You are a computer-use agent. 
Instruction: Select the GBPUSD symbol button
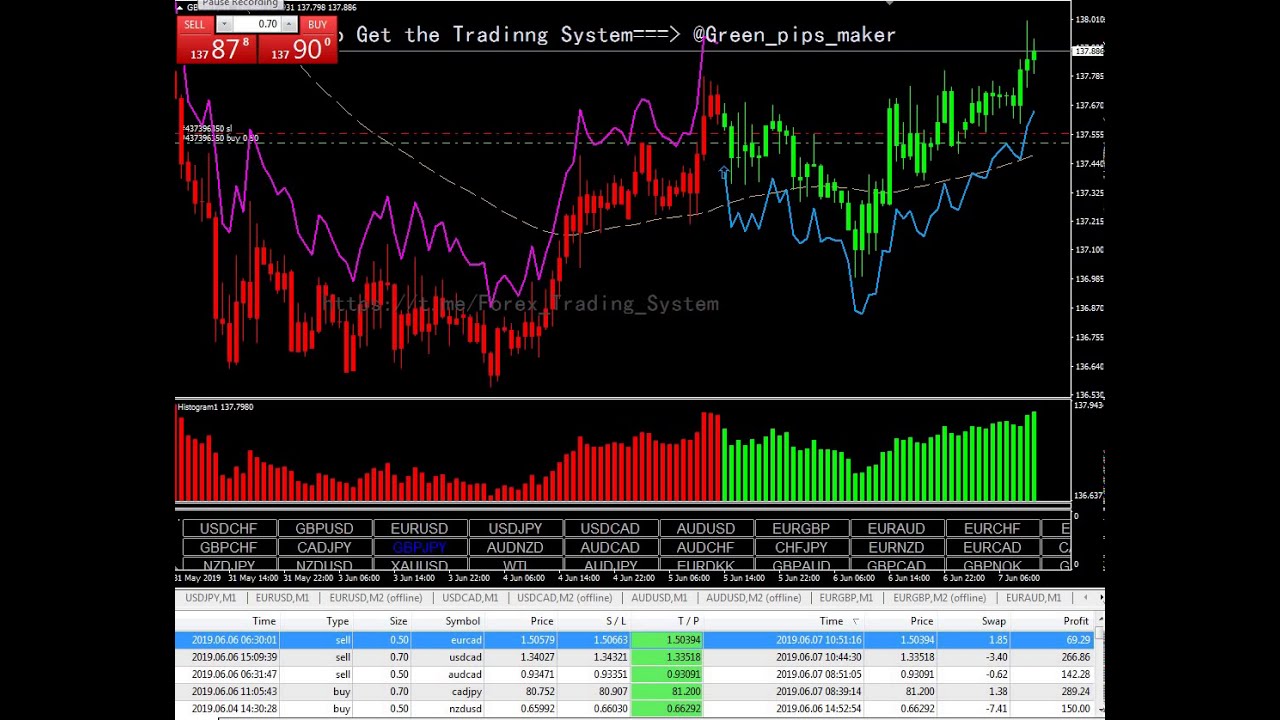(x=324, y=528)
